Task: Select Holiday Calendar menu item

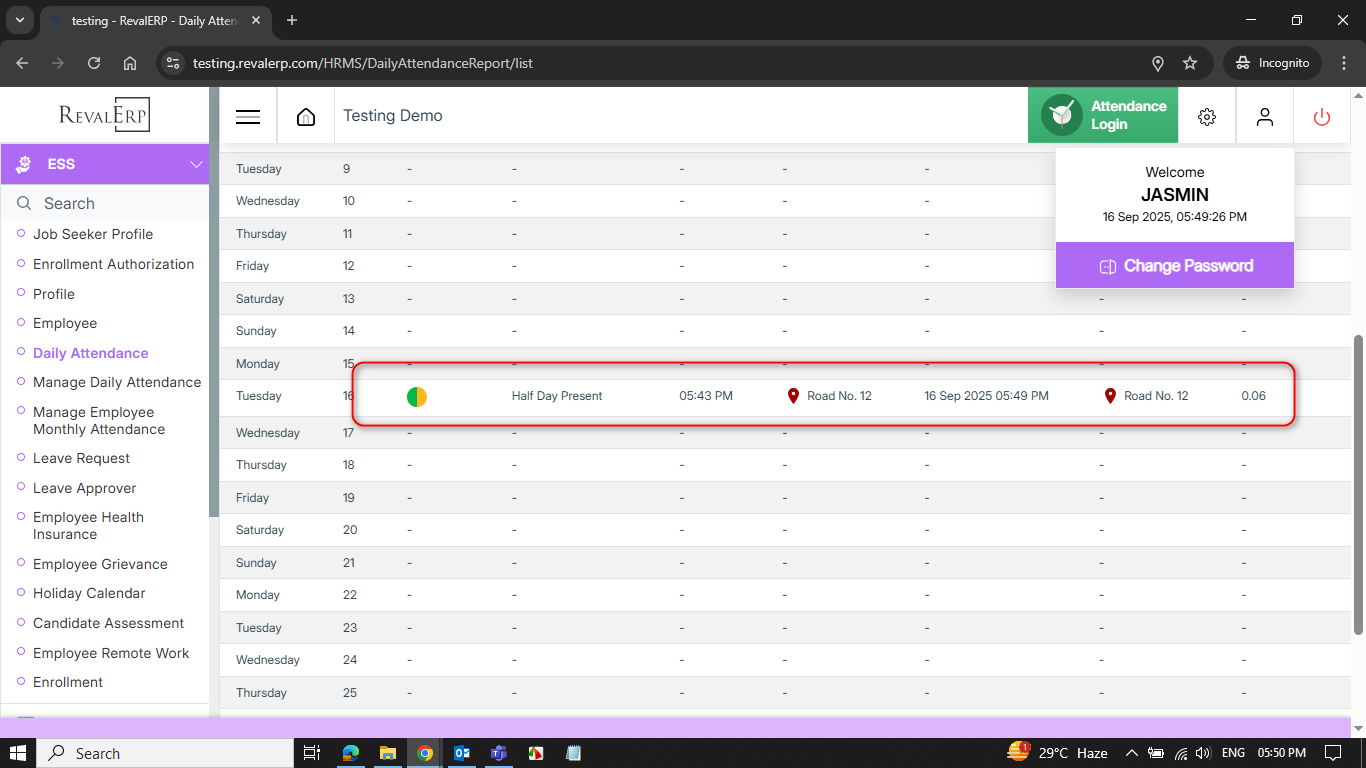Action: (x=89, y=593)
